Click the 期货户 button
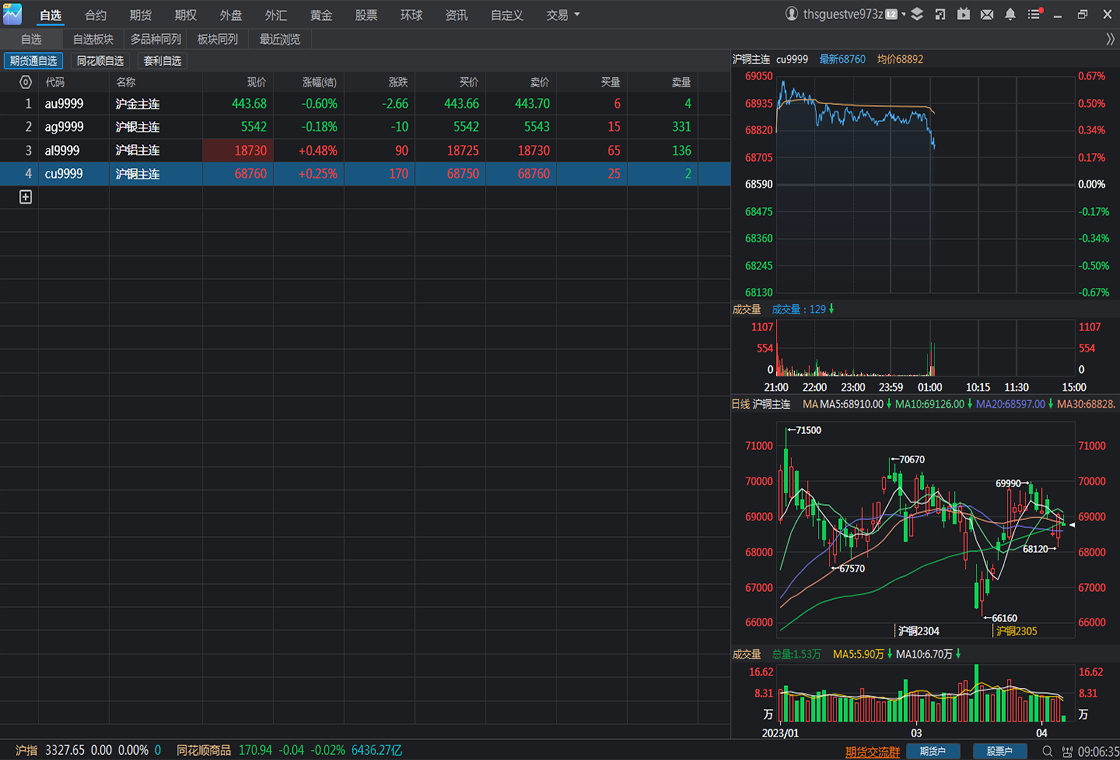Image resolution: width=1120 pixels, height=760 pixels. click(933, 751)
